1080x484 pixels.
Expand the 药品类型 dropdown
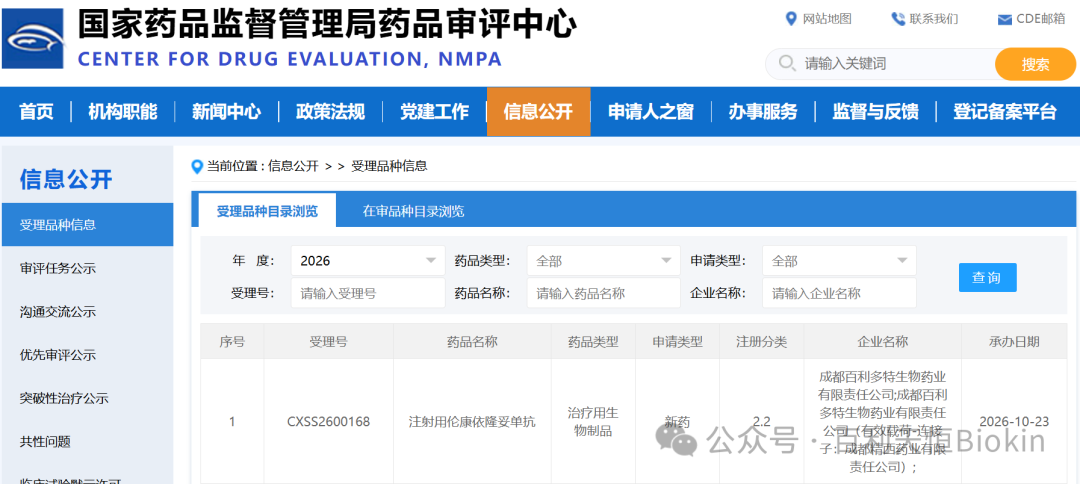(x=603, y=261)
